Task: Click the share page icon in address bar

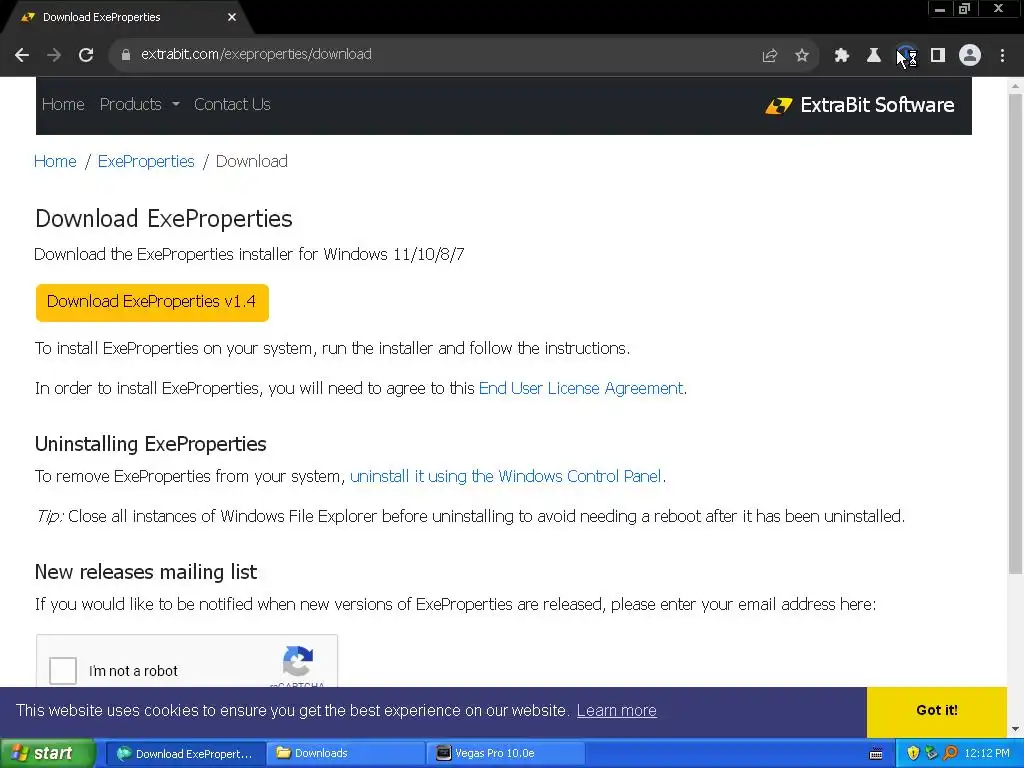Action: 770,56
